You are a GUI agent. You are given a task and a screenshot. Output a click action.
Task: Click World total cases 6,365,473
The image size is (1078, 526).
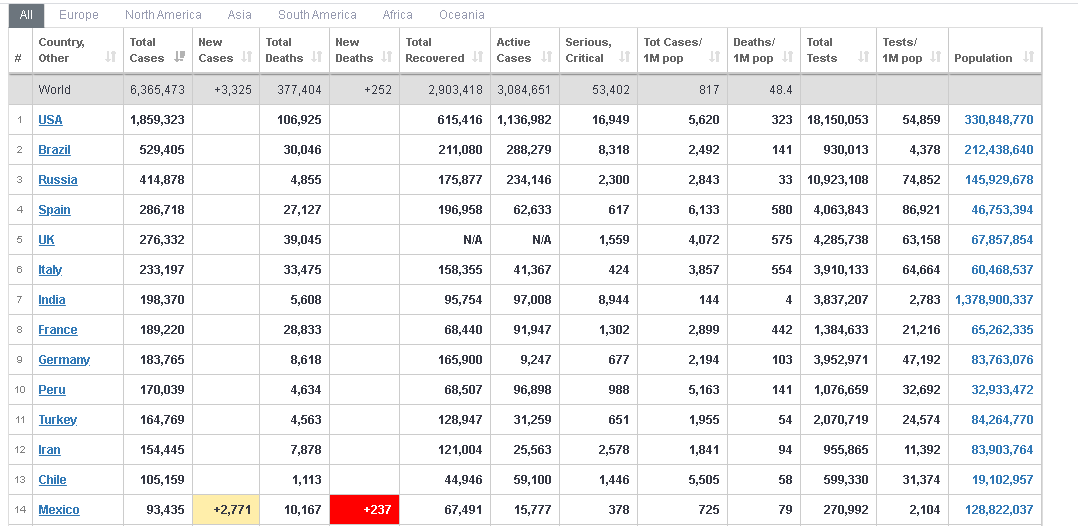[x=157, y=89]
